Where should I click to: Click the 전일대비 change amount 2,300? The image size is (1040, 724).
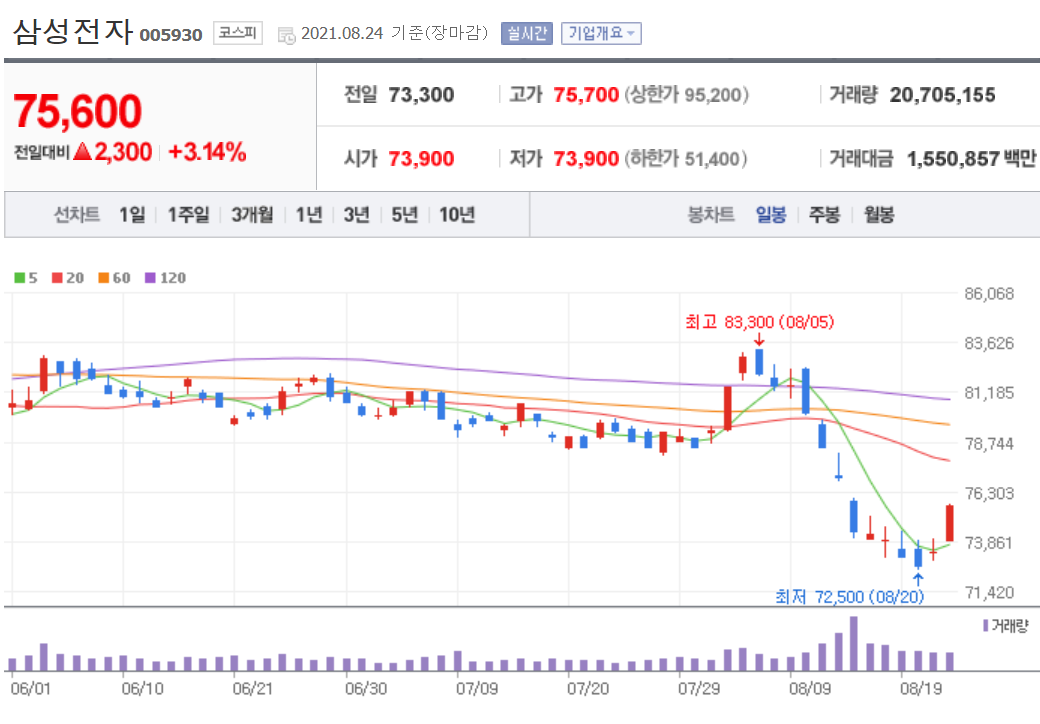point(123,152)
